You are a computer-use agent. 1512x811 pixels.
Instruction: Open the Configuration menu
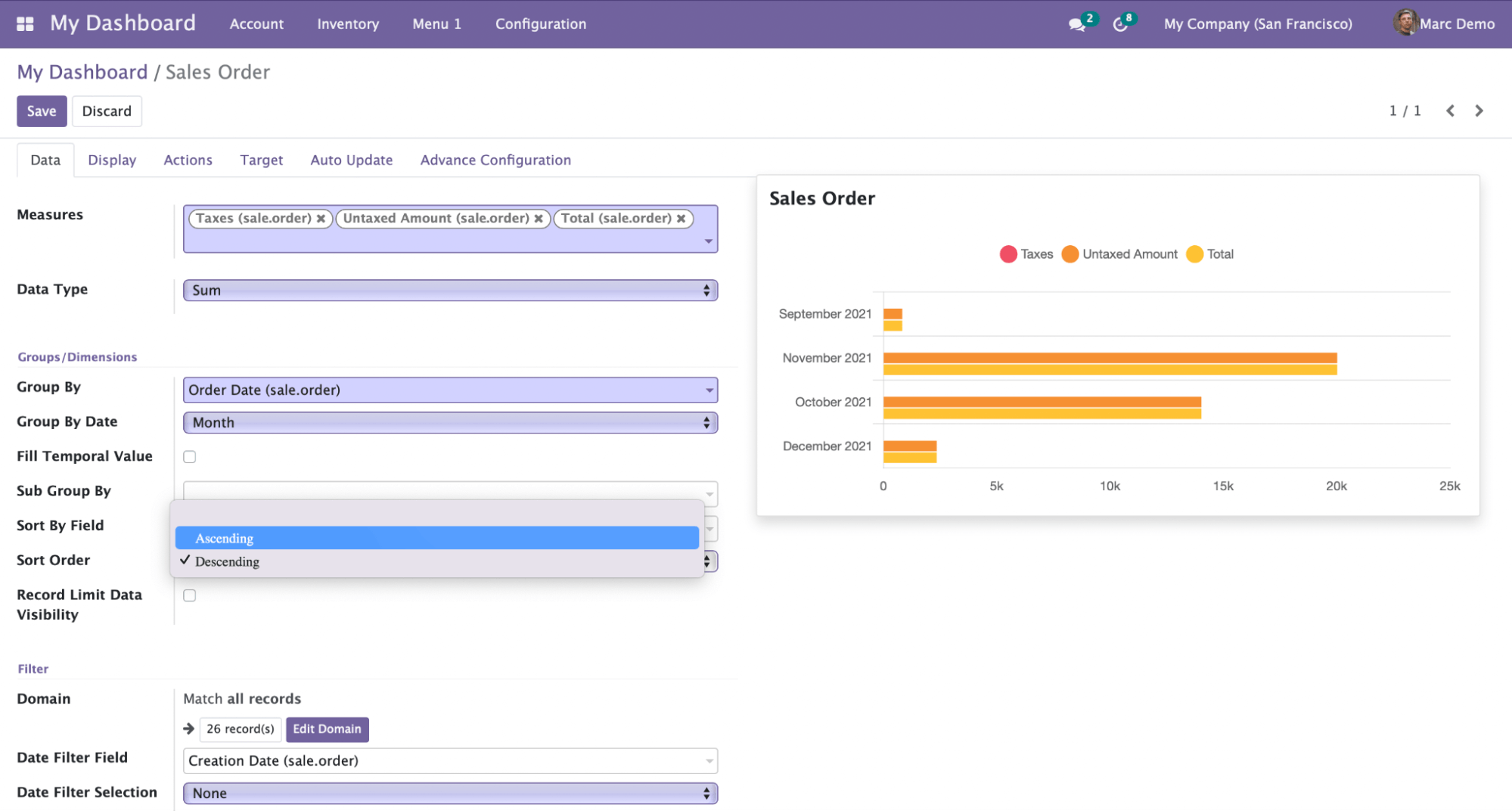click(x=541, y=24)
